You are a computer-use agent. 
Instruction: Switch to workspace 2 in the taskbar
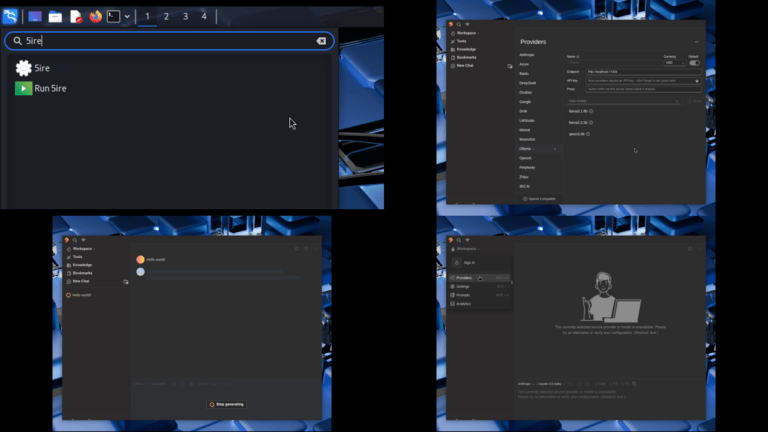coord(167,17)
